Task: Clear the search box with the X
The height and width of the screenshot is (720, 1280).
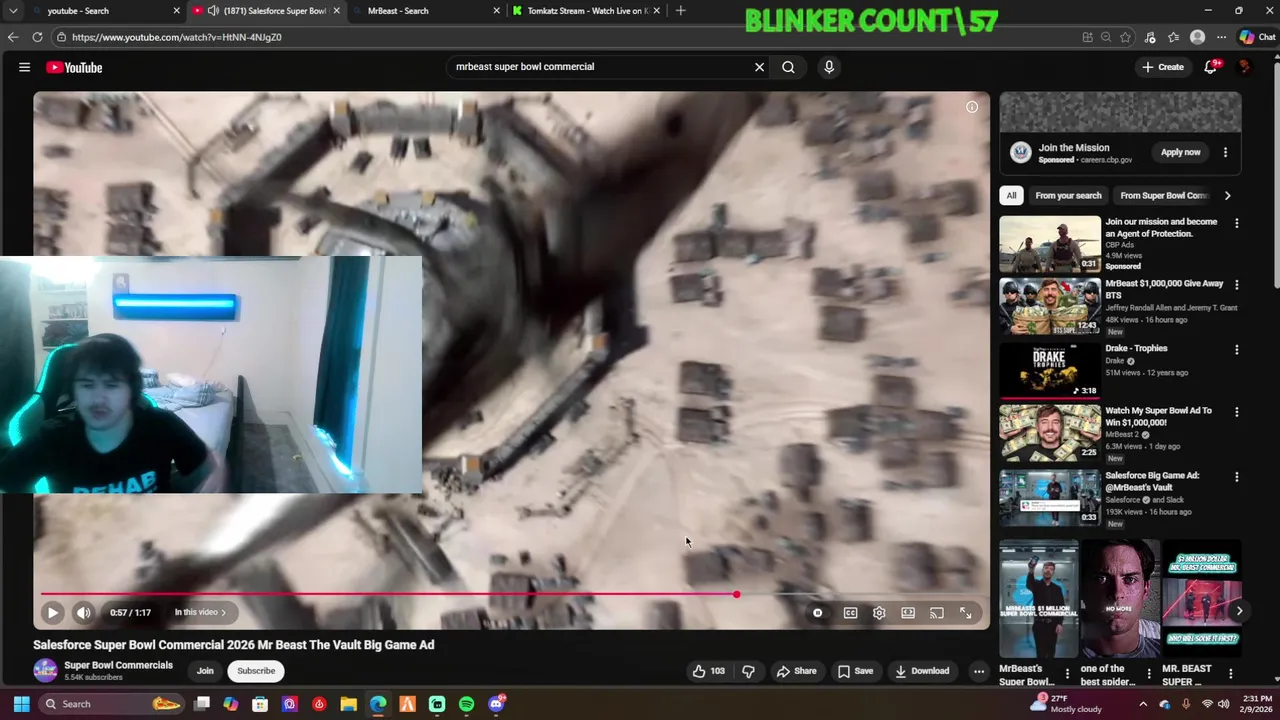Action: click(759, 67)
